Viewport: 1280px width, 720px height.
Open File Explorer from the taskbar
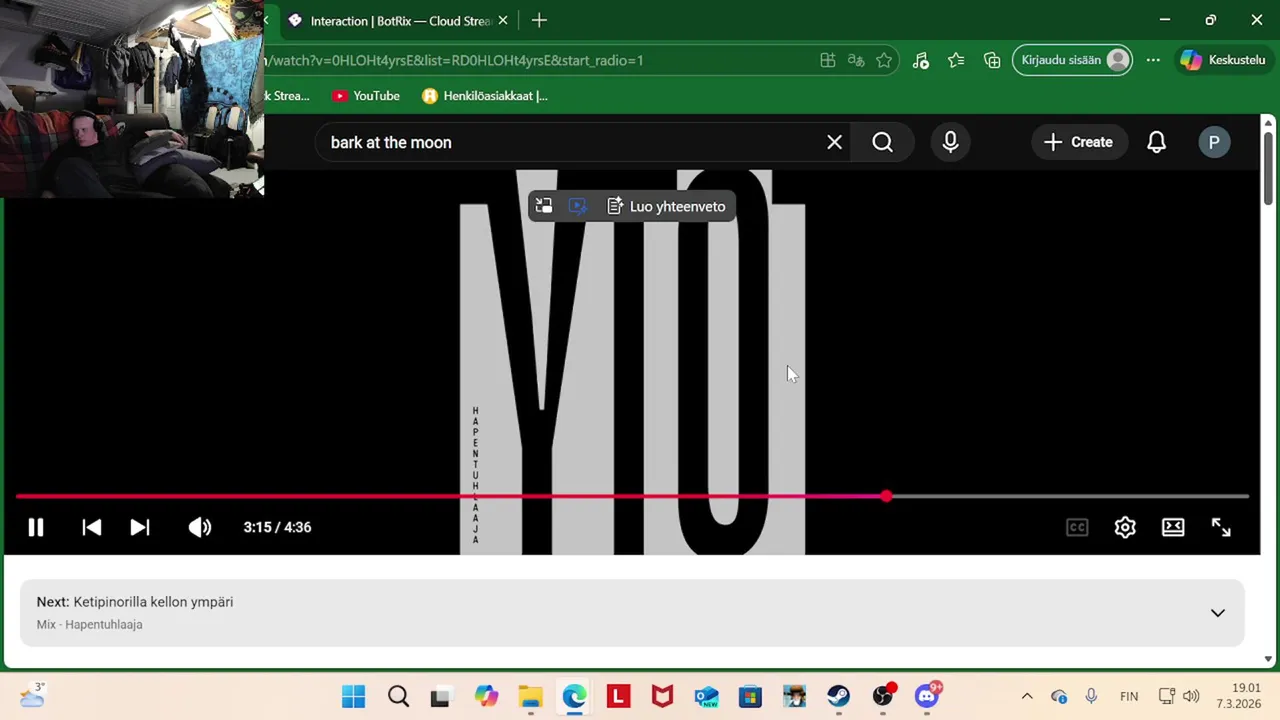pyautogui.click(x=530, y=696)
